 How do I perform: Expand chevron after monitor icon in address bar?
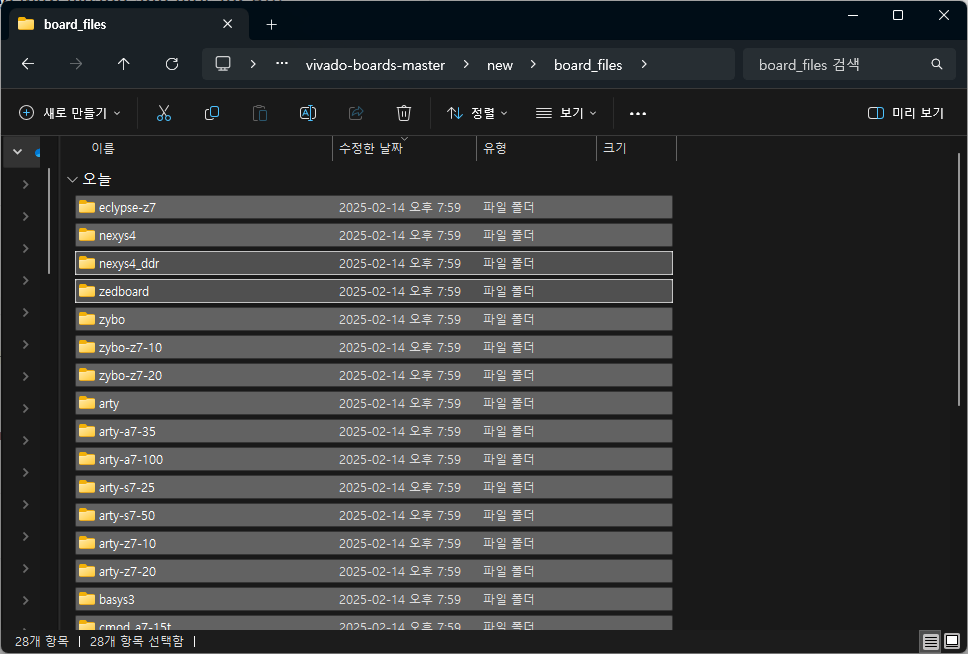pos(253,64)
